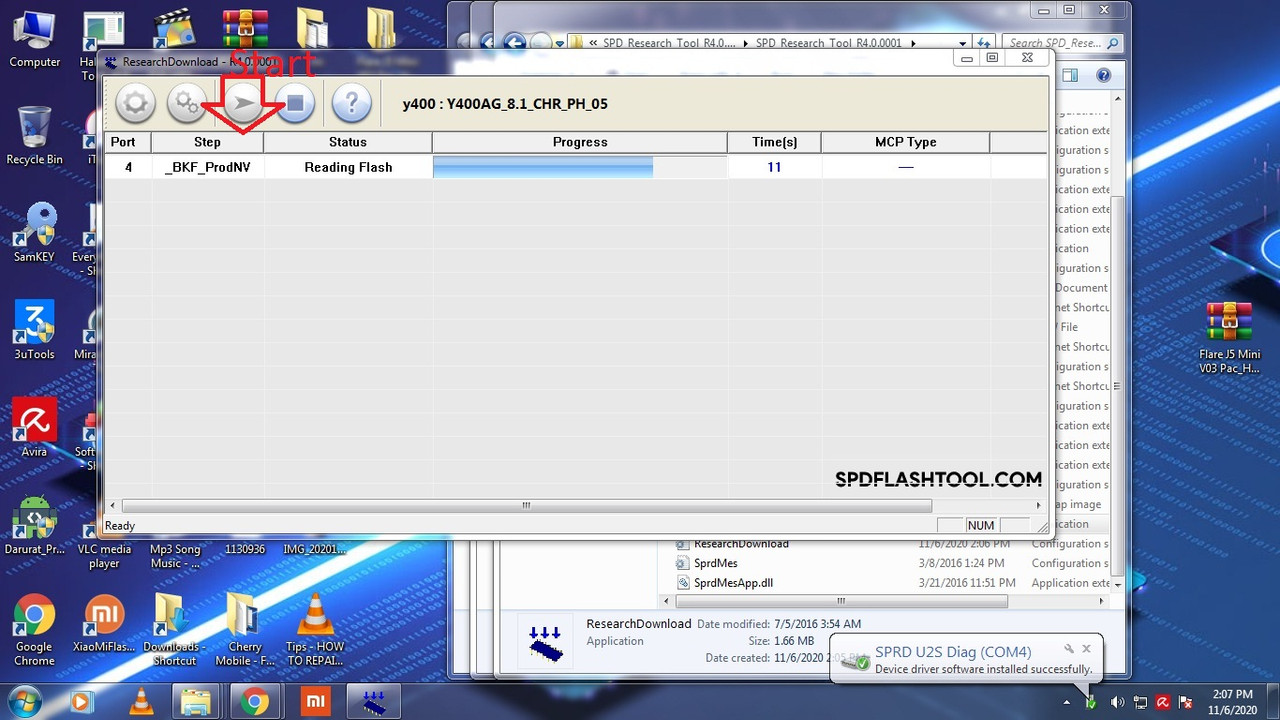Open the 1130936 desktop item
This screenshot has height=720, width=1280.
pos(245,550)
